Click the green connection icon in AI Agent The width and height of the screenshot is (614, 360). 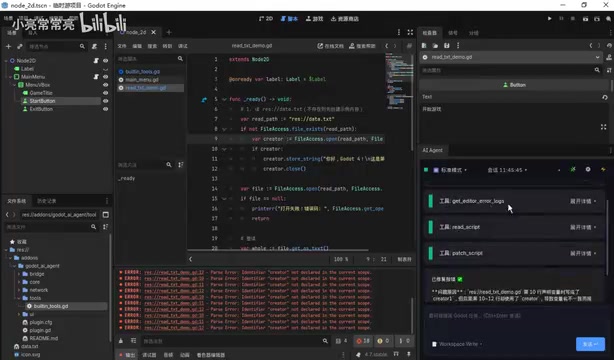point(573,169)
